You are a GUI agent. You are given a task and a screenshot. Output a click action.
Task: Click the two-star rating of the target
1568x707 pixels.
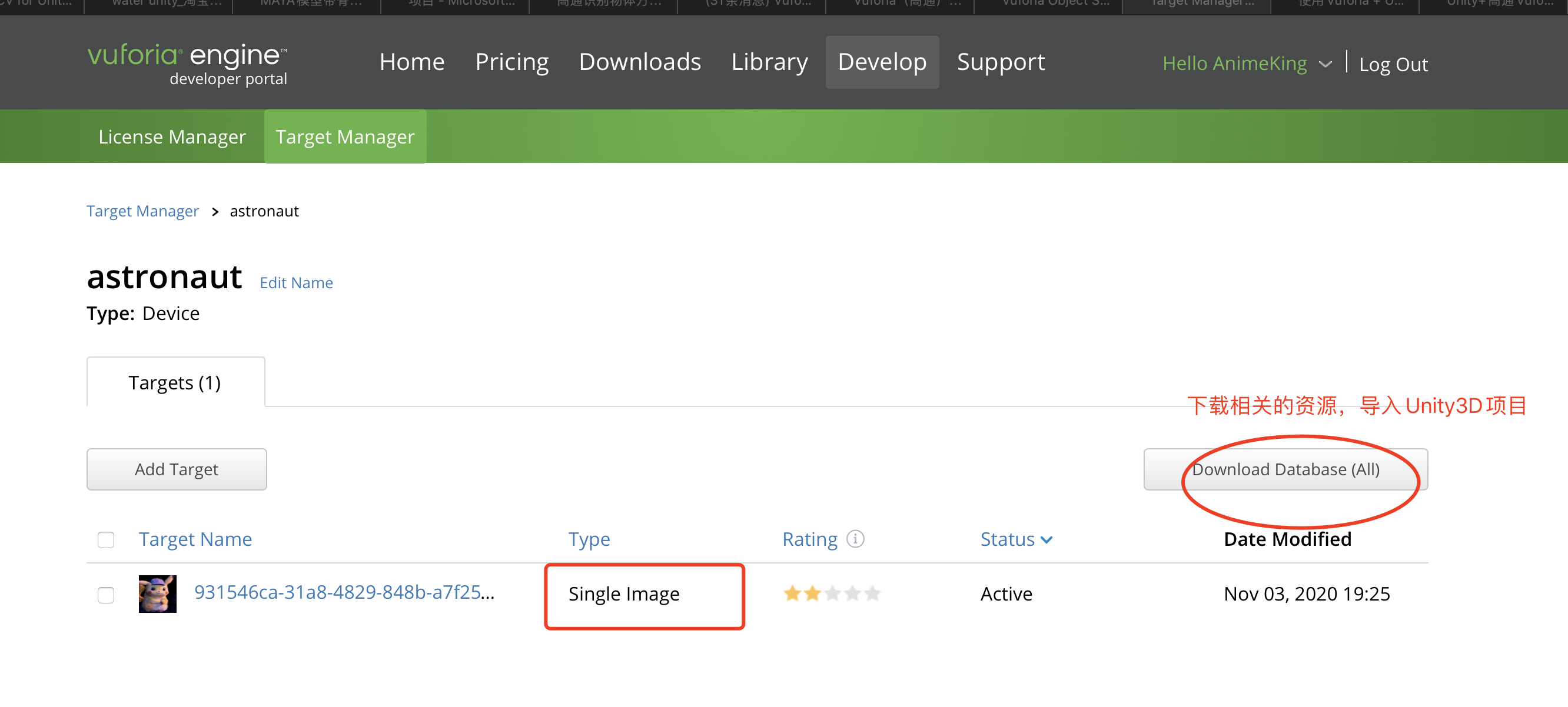click(832, 593)
